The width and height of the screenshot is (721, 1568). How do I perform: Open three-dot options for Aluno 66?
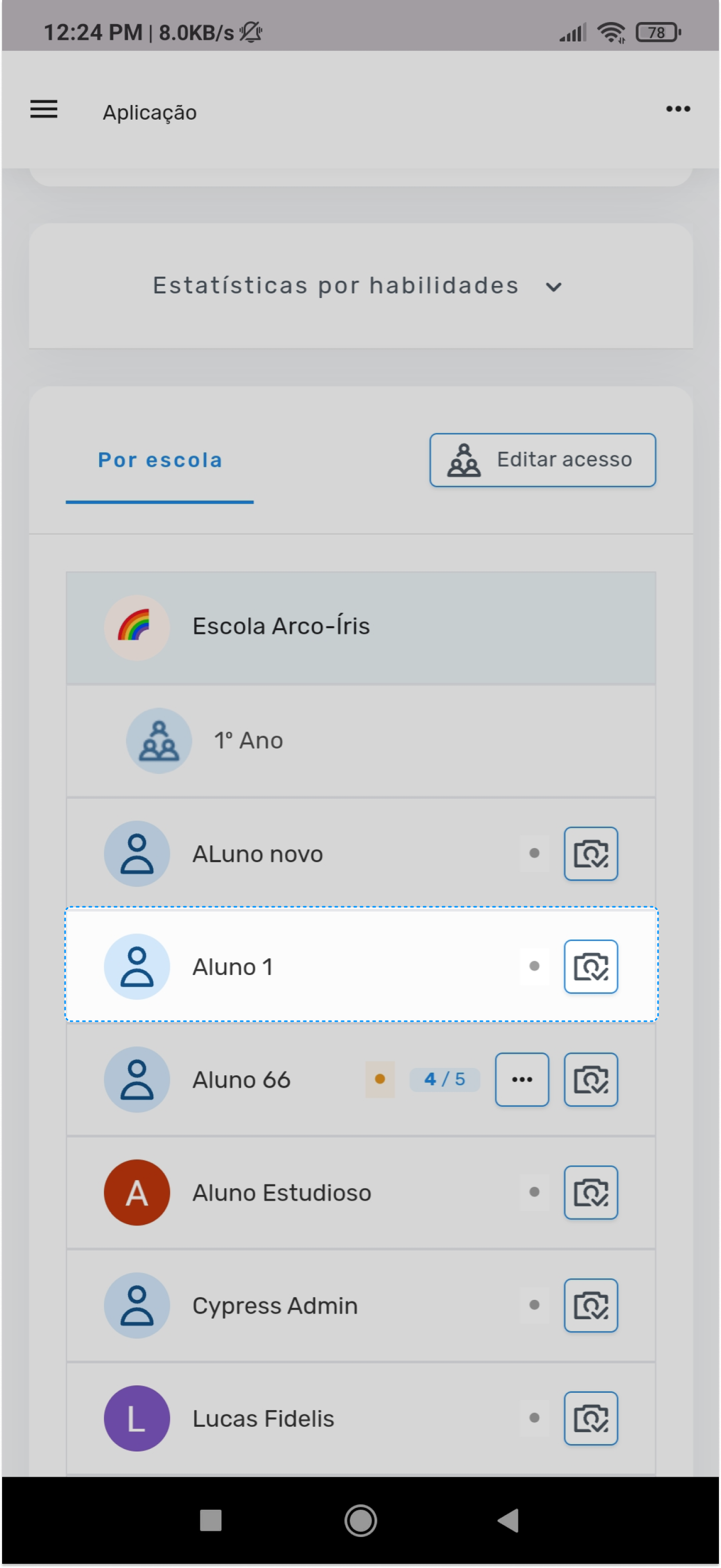tap(522, 1079)
